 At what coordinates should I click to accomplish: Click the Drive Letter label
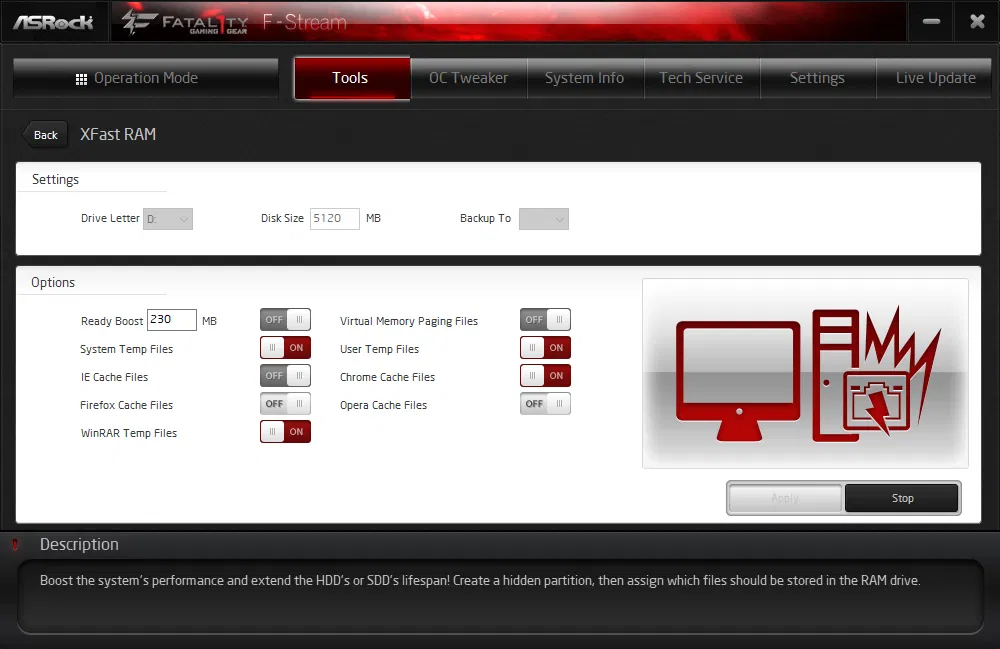point(110,218)
